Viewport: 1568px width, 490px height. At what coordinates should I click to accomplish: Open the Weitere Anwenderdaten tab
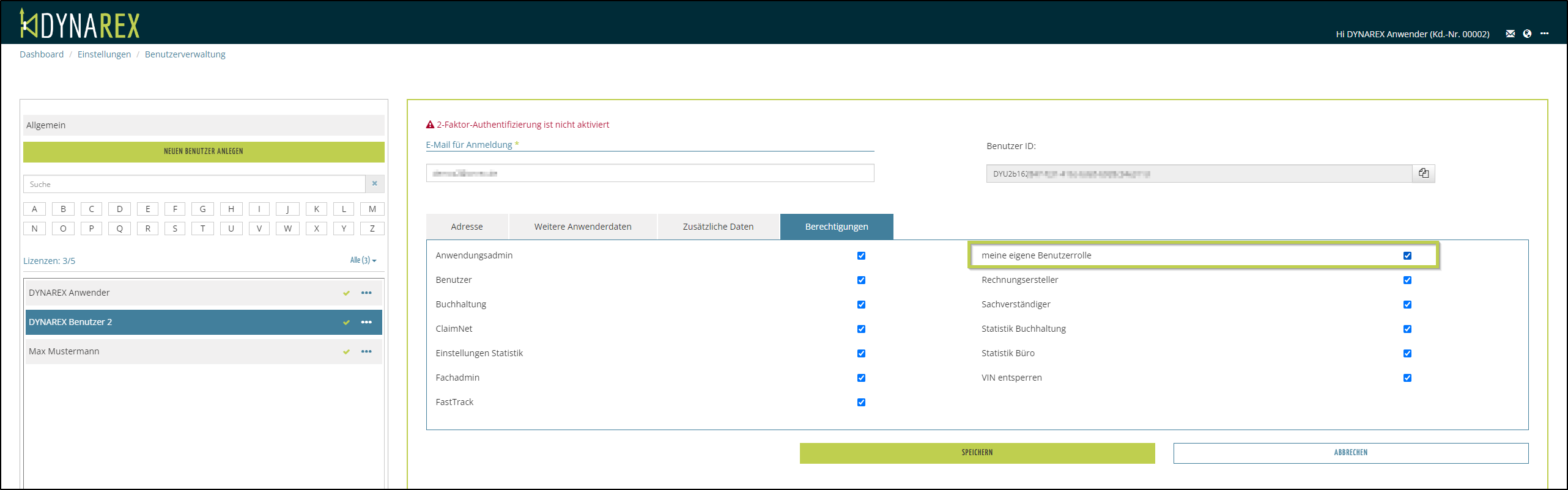(x=583, y=227)
